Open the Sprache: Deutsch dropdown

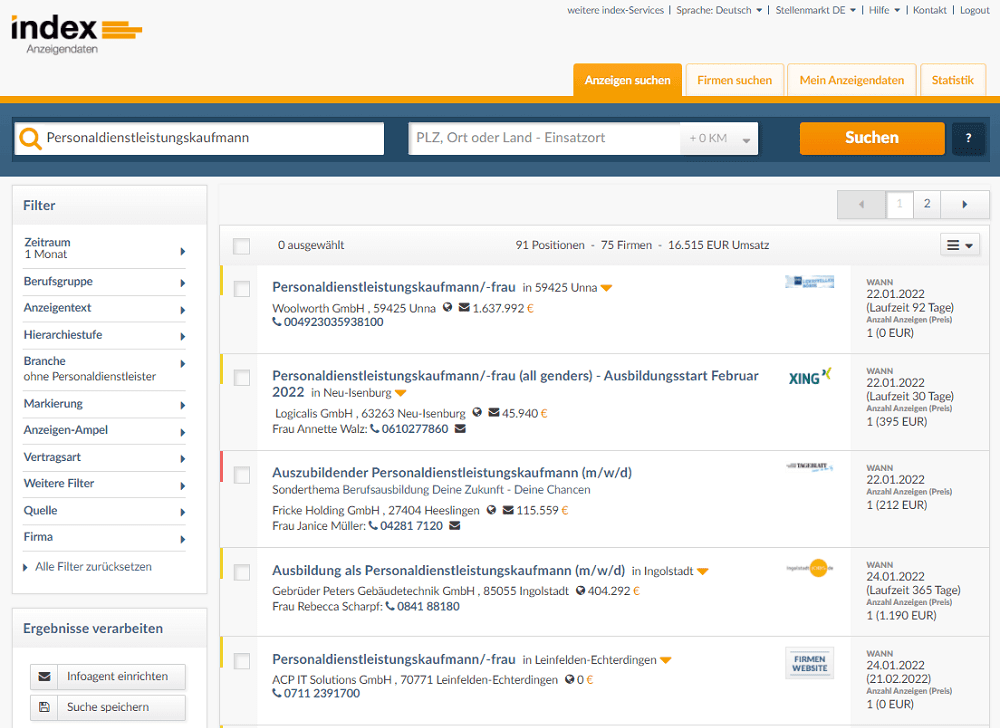719,10
